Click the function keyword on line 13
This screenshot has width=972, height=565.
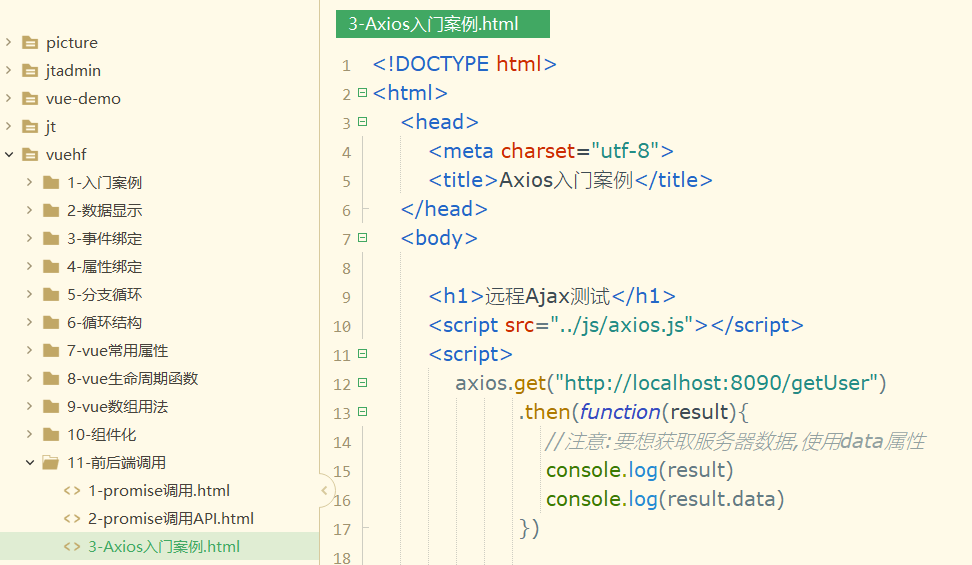620,412
